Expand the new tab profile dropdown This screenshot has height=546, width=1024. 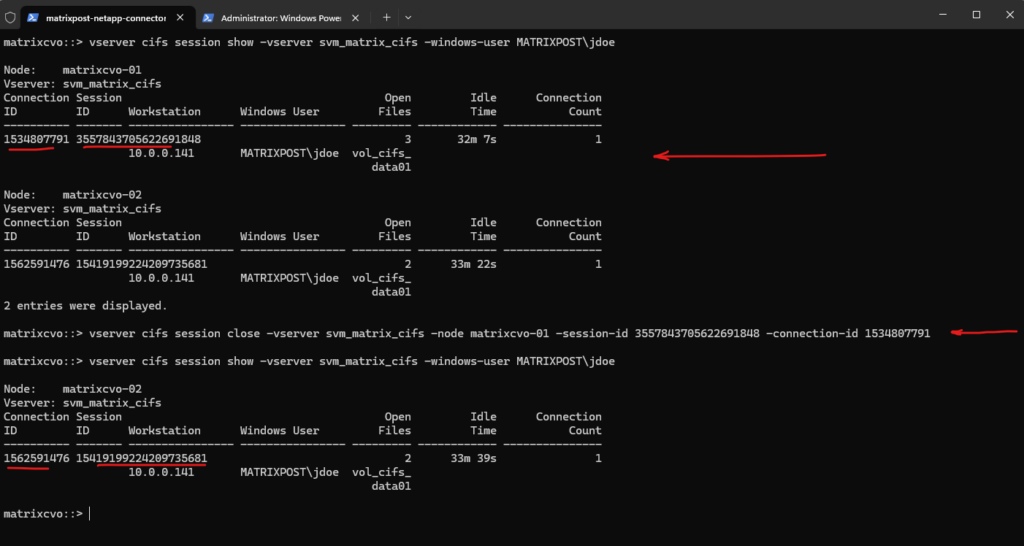point(408,17)
